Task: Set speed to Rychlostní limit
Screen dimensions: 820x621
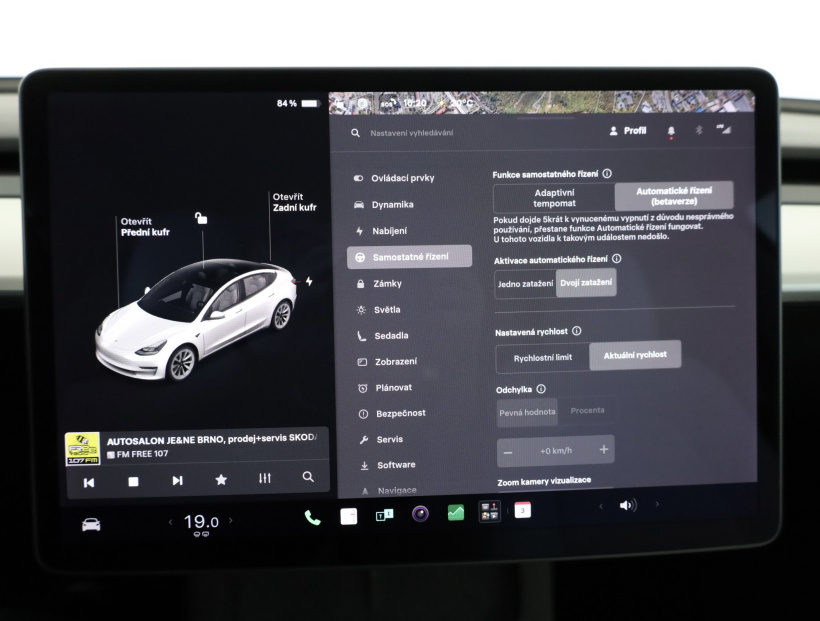Action: [542, 358]
